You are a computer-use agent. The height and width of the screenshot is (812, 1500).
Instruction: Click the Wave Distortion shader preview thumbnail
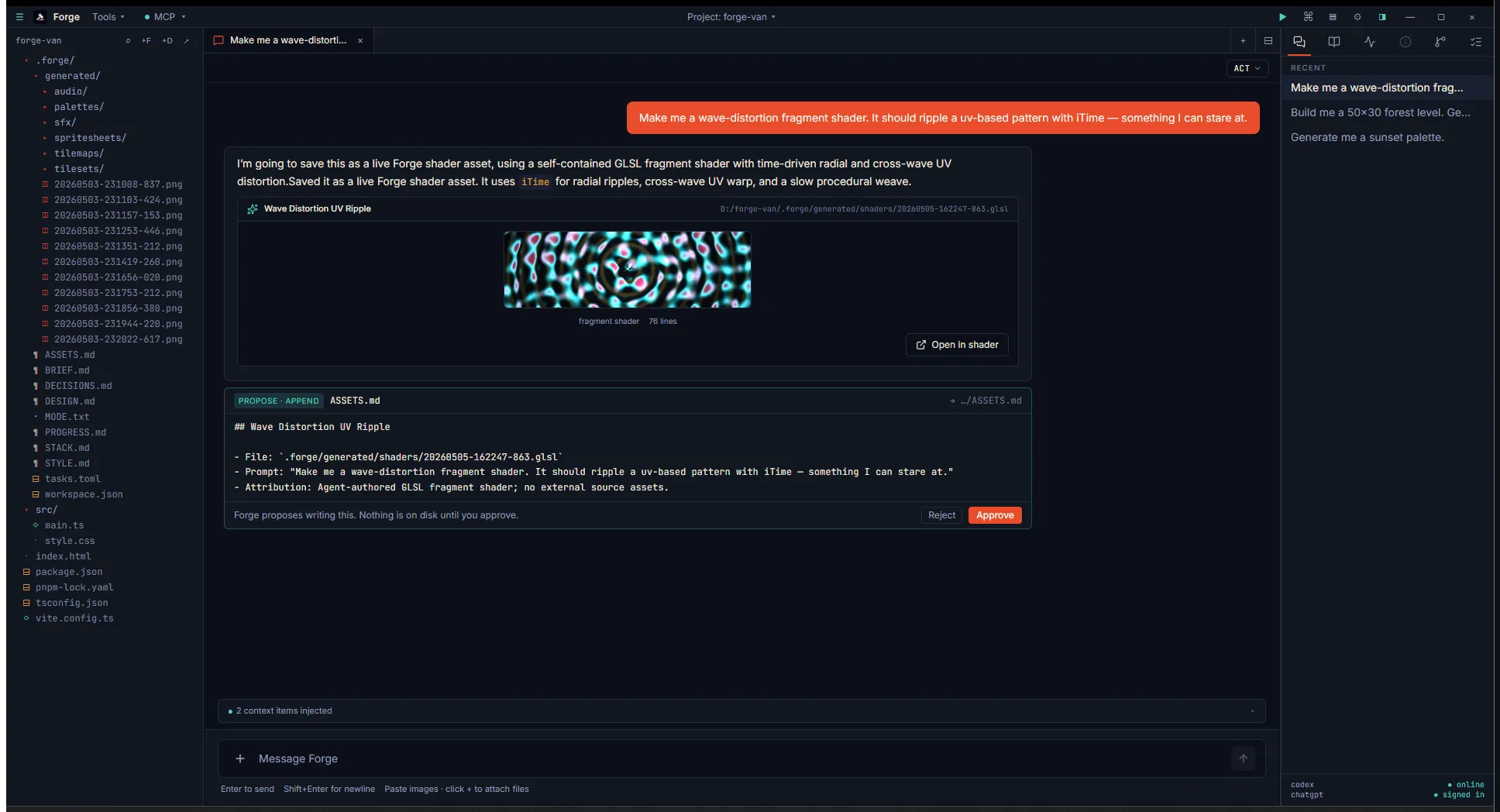tap(627, 270)
